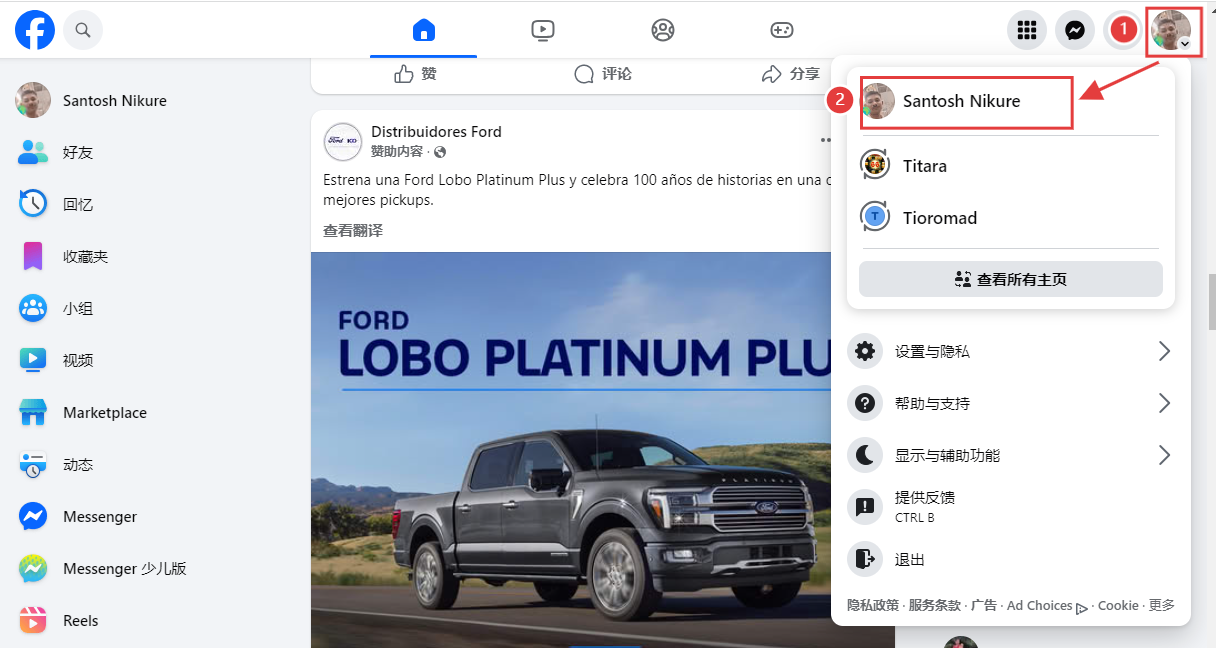Click the Facebook logo

pyautogui.click(x=35, y=30)
